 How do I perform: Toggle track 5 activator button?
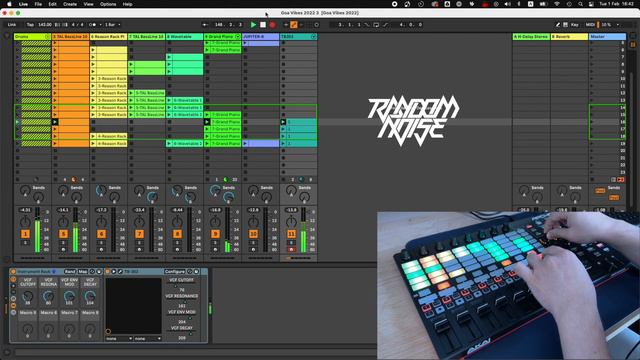point(63,234)
